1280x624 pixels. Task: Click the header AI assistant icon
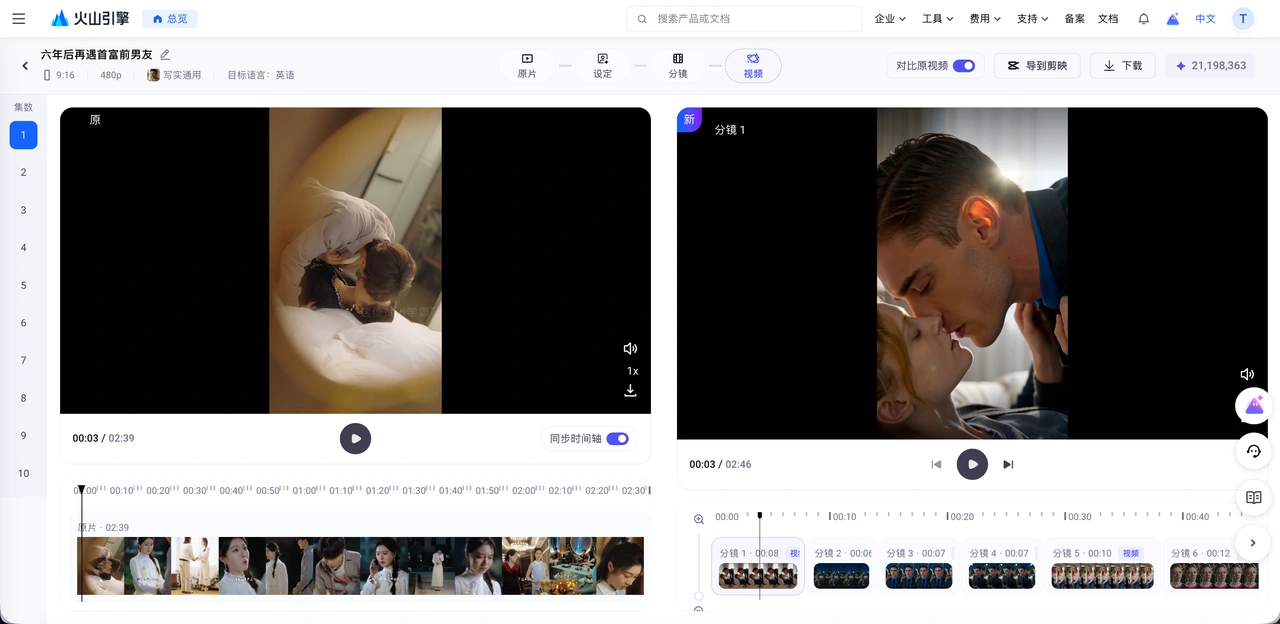[1174, 19]
